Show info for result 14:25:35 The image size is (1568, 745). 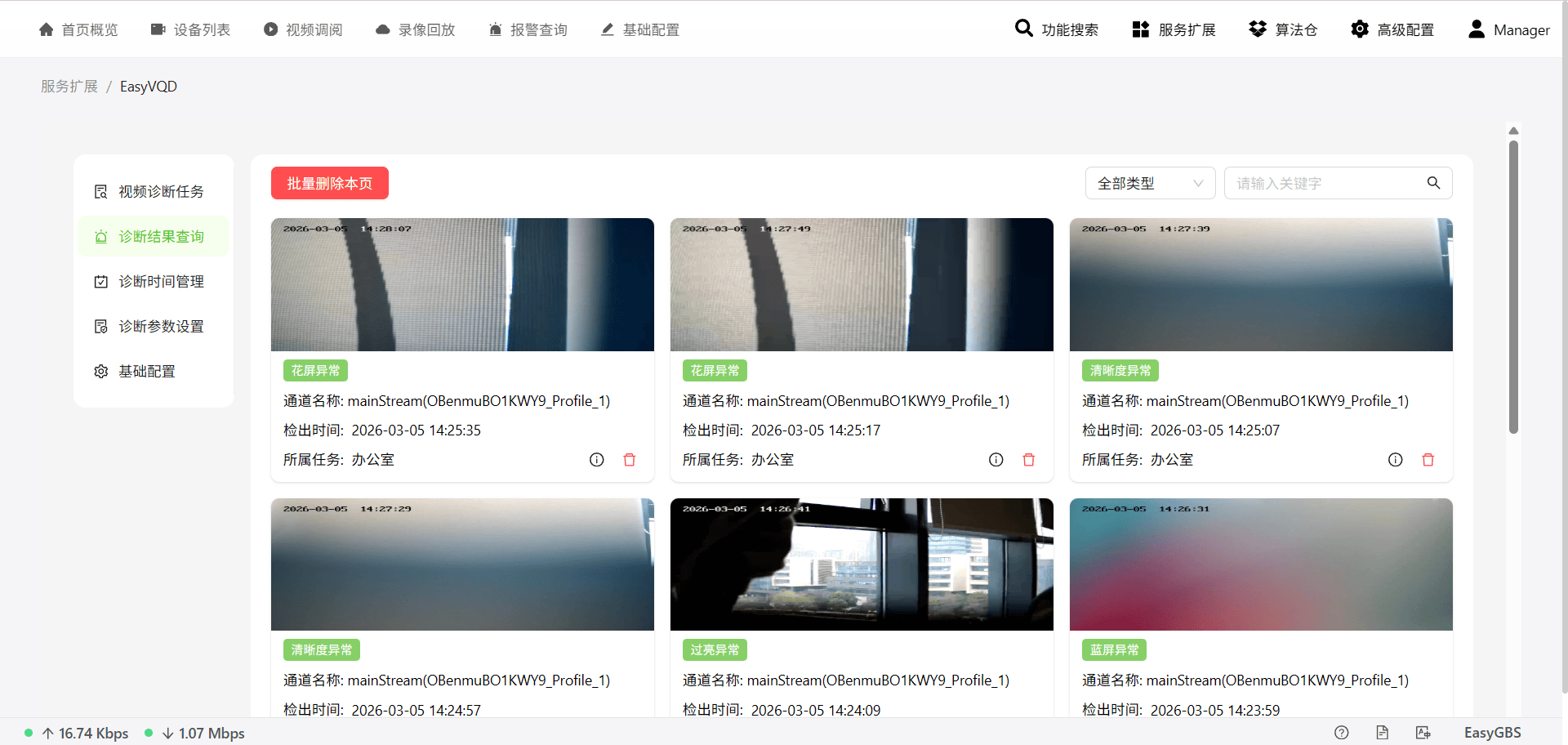tap(597, 460)
